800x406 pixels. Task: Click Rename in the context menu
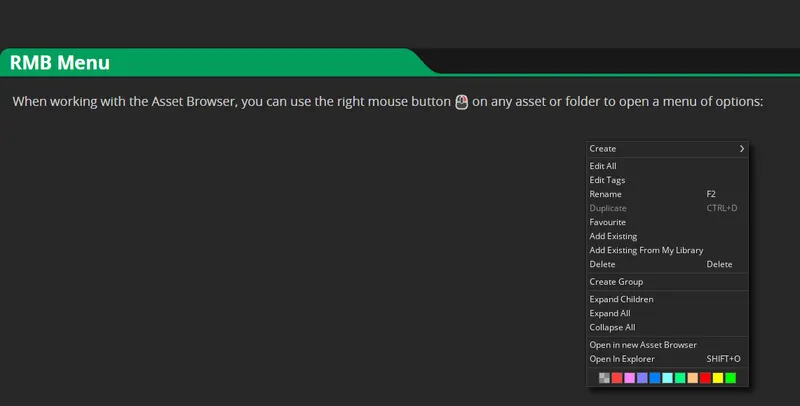[605, 194]
